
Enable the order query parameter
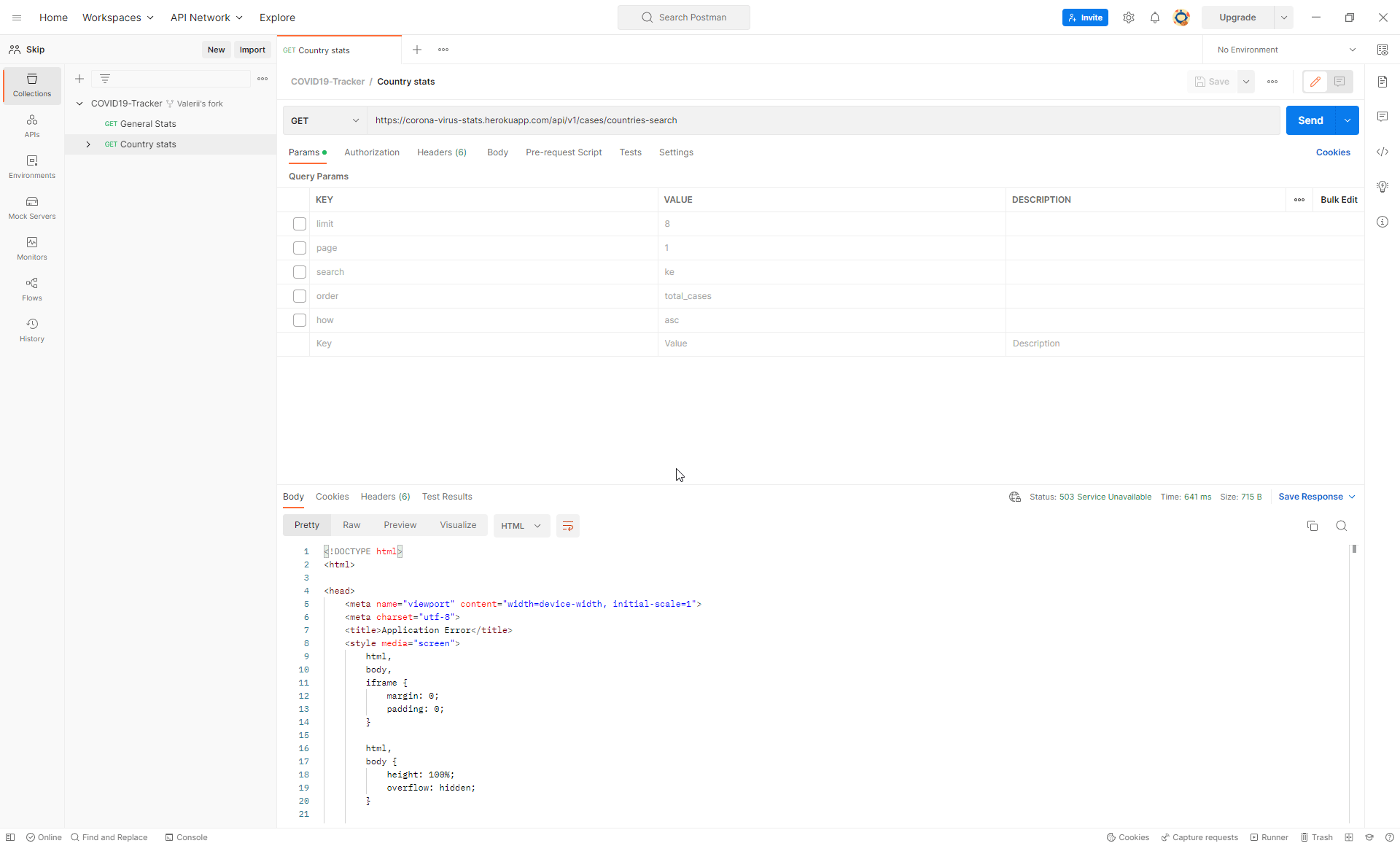pyautogui.click(x=299, y=296)
